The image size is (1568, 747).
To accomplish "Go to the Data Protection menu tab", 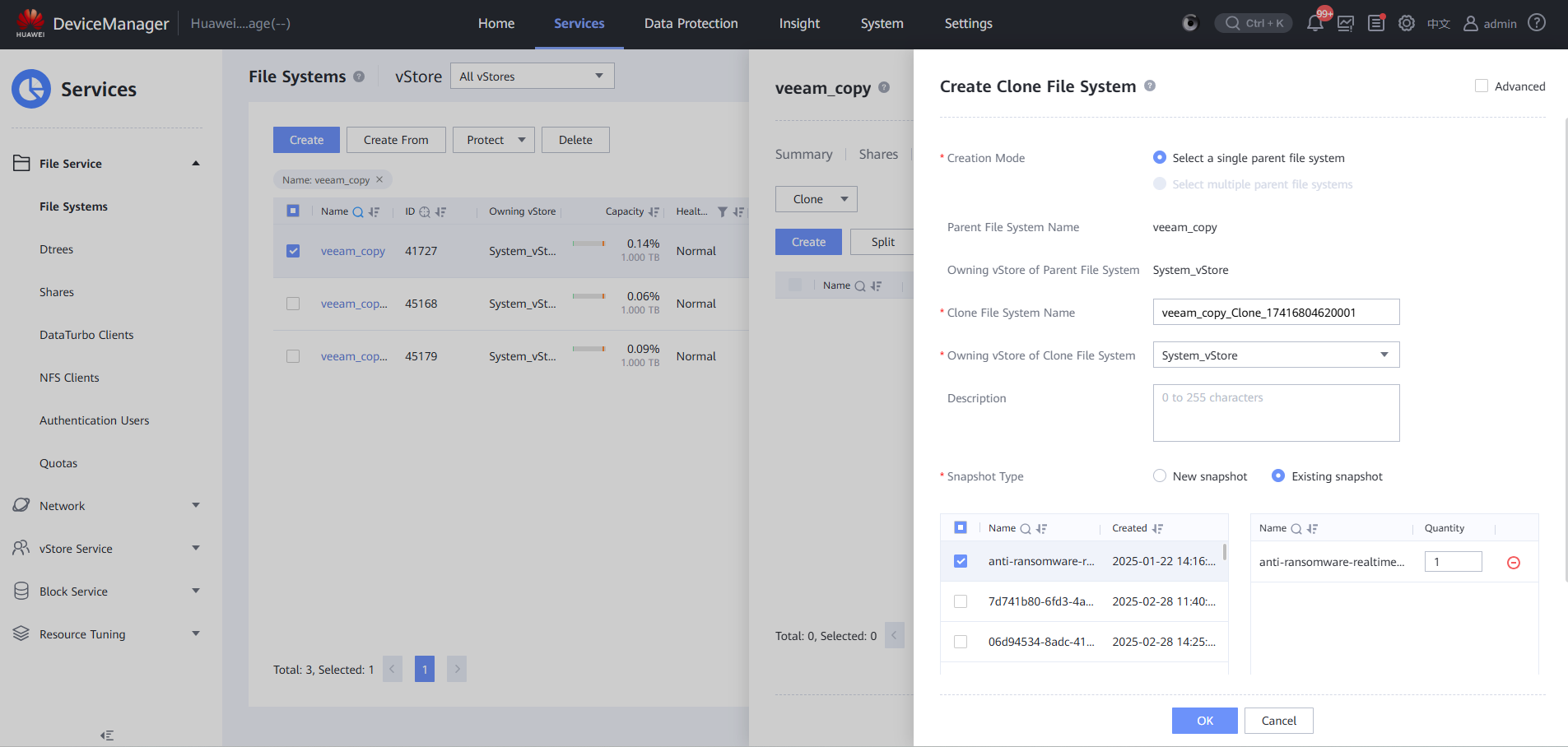I will tap(691, 24).
